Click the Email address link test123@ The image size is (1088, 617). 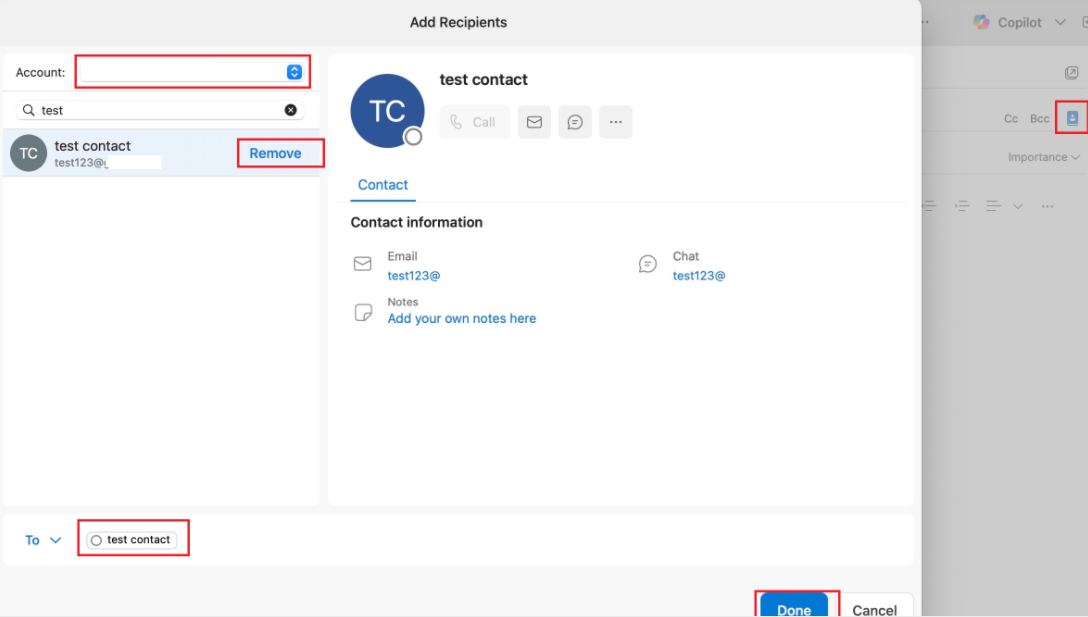414,276
